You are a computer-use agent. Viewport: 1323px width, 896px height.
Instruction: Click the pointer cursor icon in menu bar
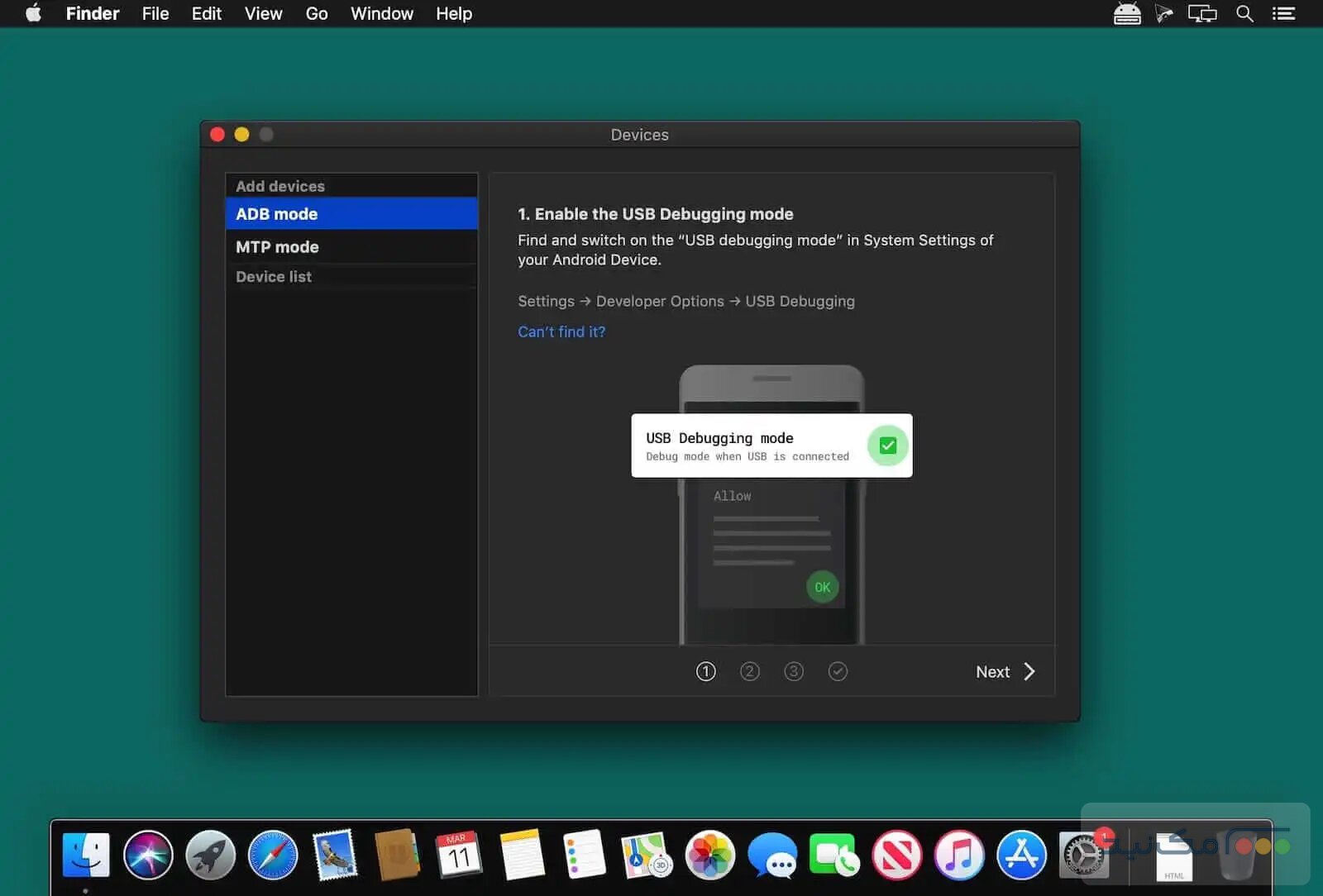click(1165, 13)
